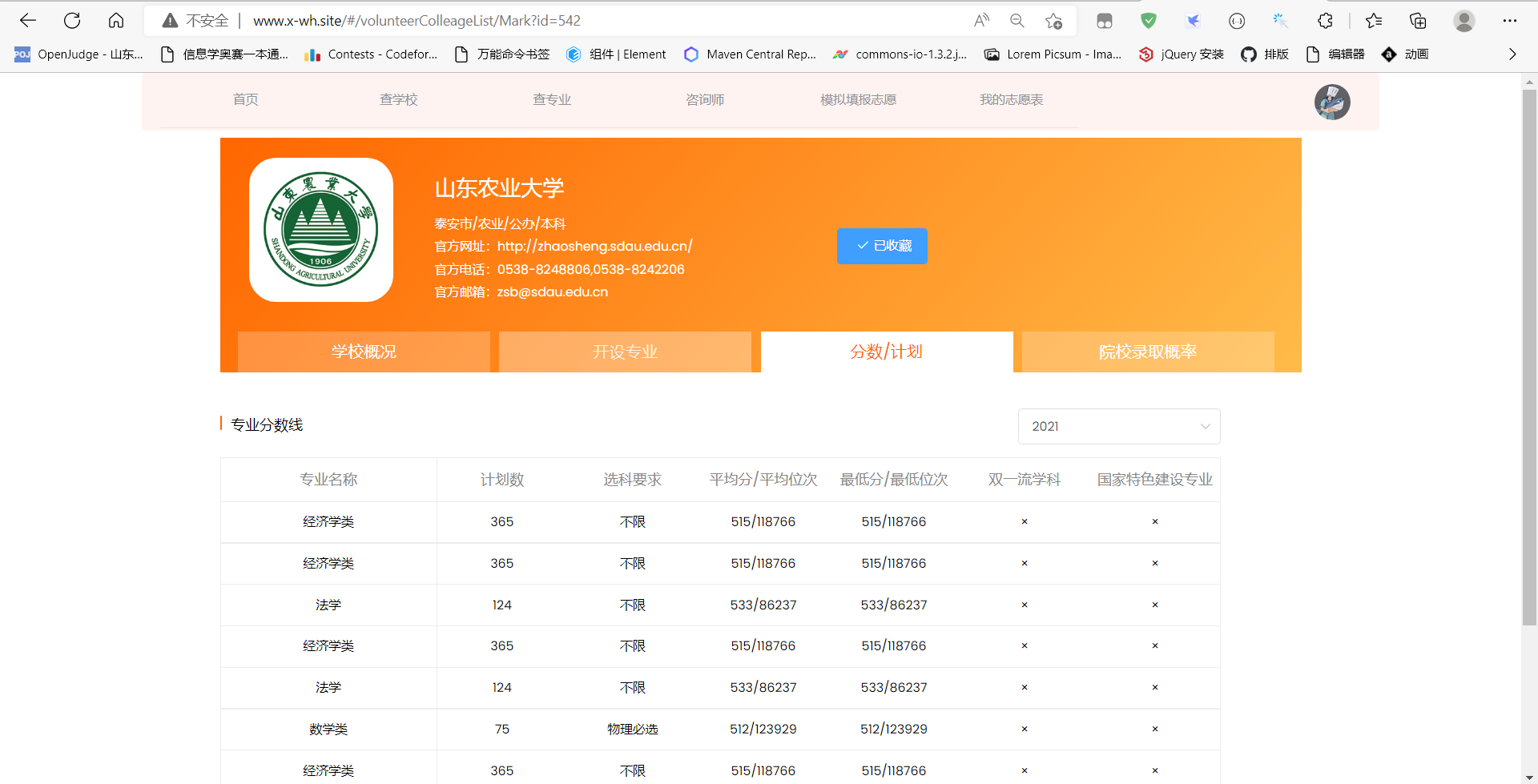Select the 分数/计划 tab

coord(887,352)
